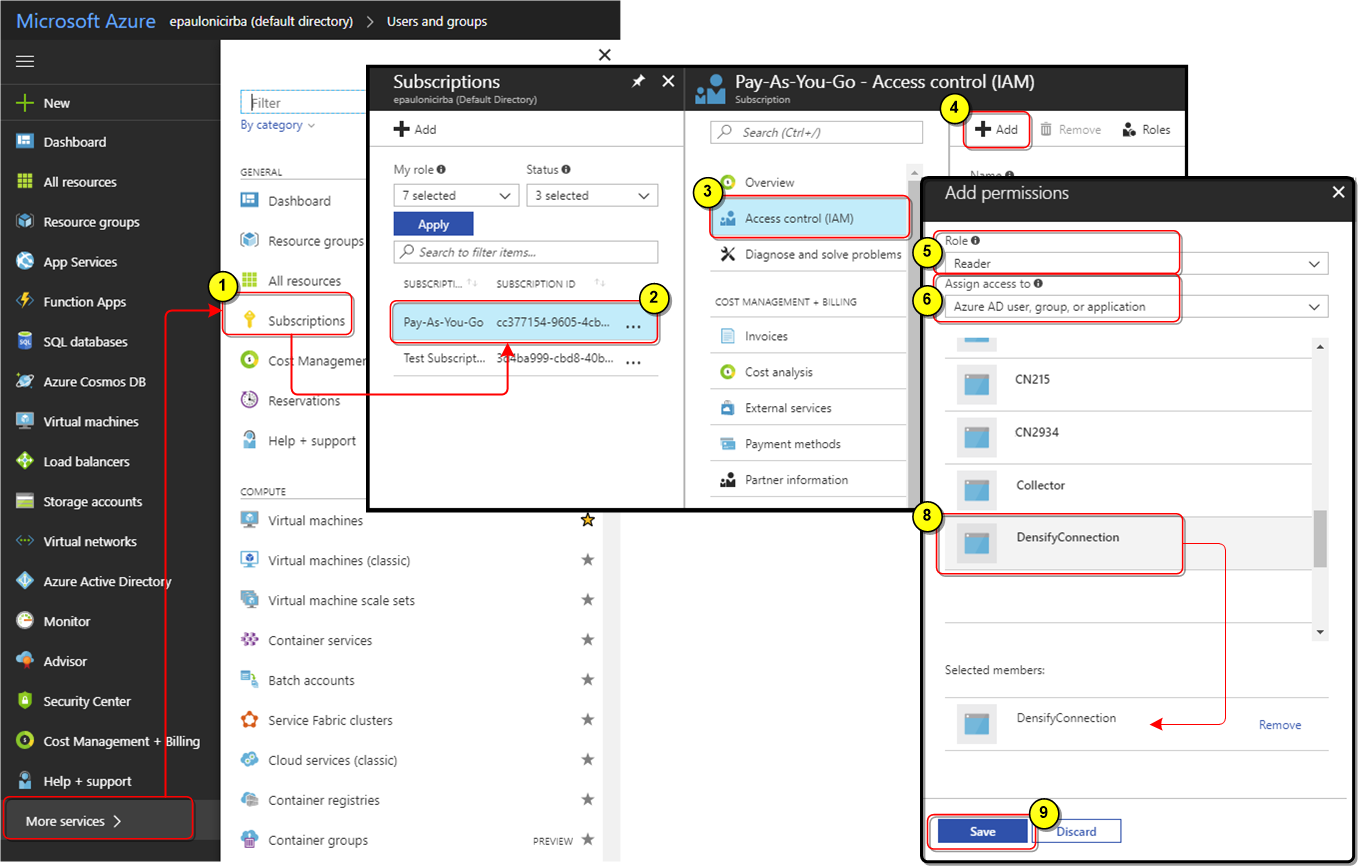Click the member list scrollbar thumb

(1320, 538)
